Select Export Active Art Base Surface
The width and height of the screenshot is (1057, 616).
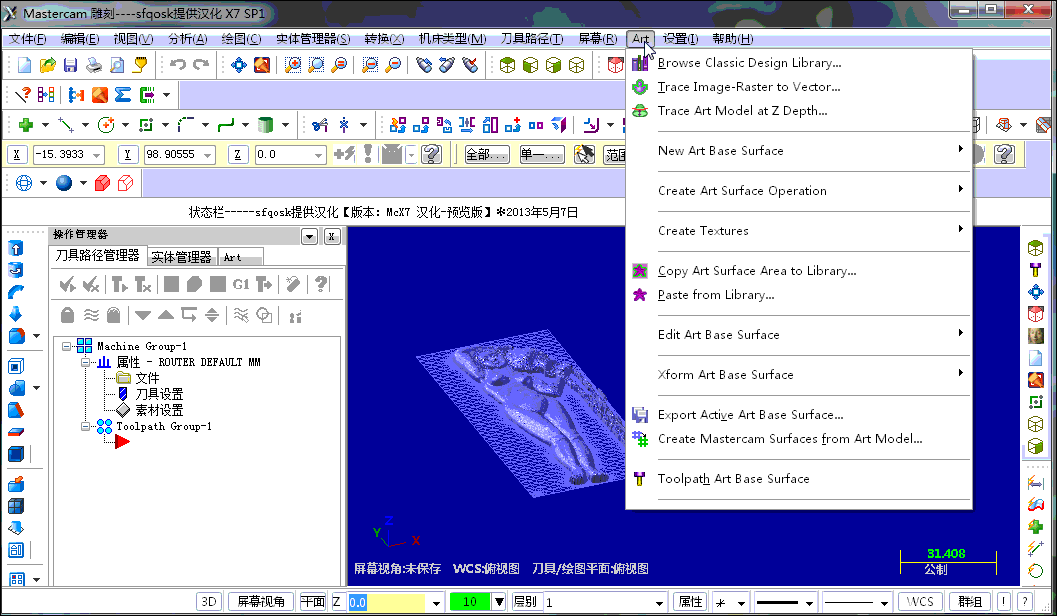pyautogui.click(x=750, y=415)
